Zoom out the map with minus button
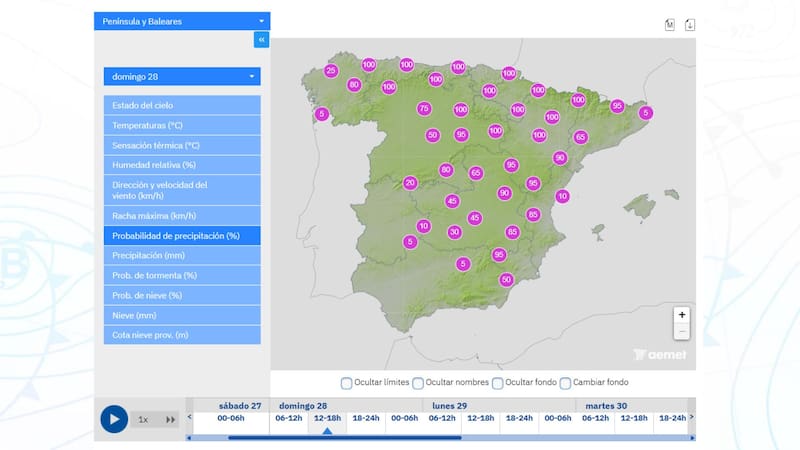The height and width of the screenshot is (450, 800). (682, 332)
